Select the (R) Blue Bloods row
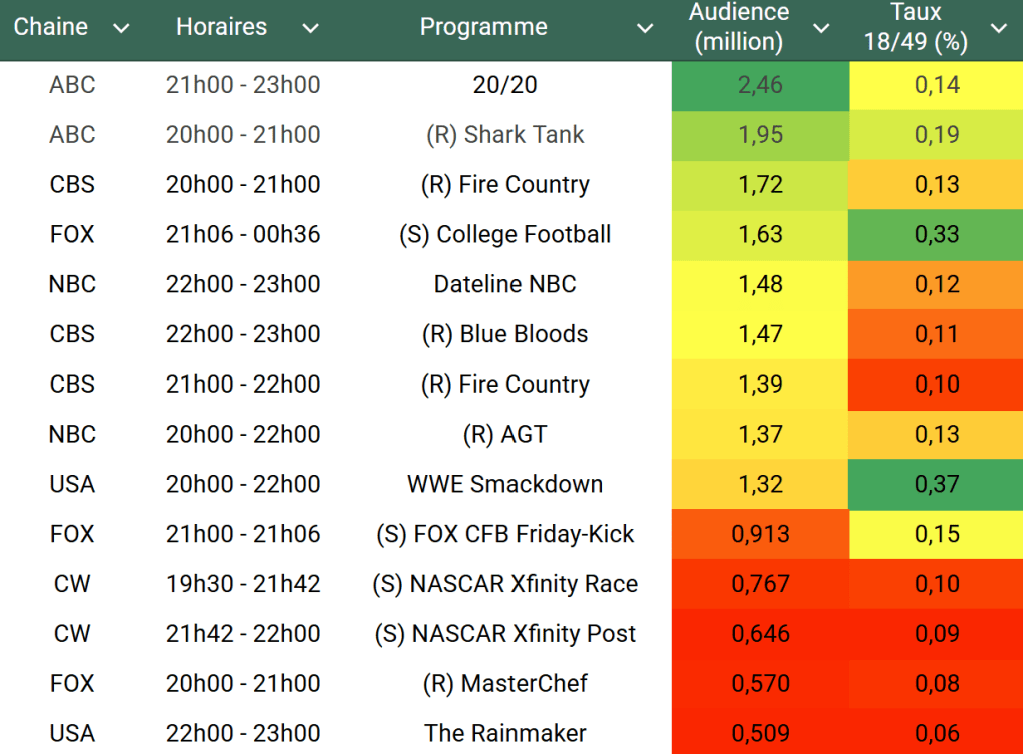Image resolution: width=1023 pixels, height=754 pixels. tap(505, 334)
